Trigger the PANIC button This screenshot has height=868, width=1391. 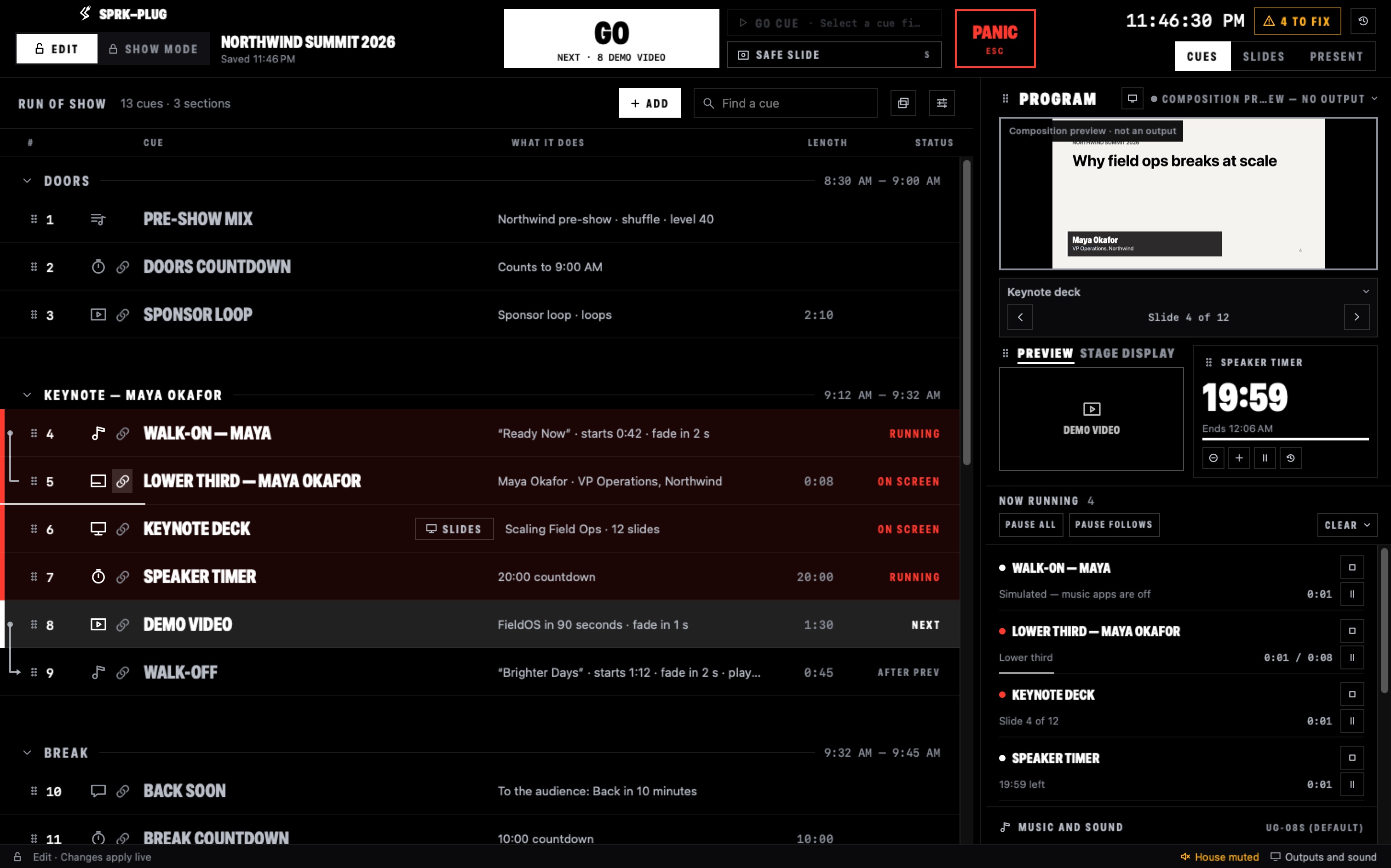(994, 39)
